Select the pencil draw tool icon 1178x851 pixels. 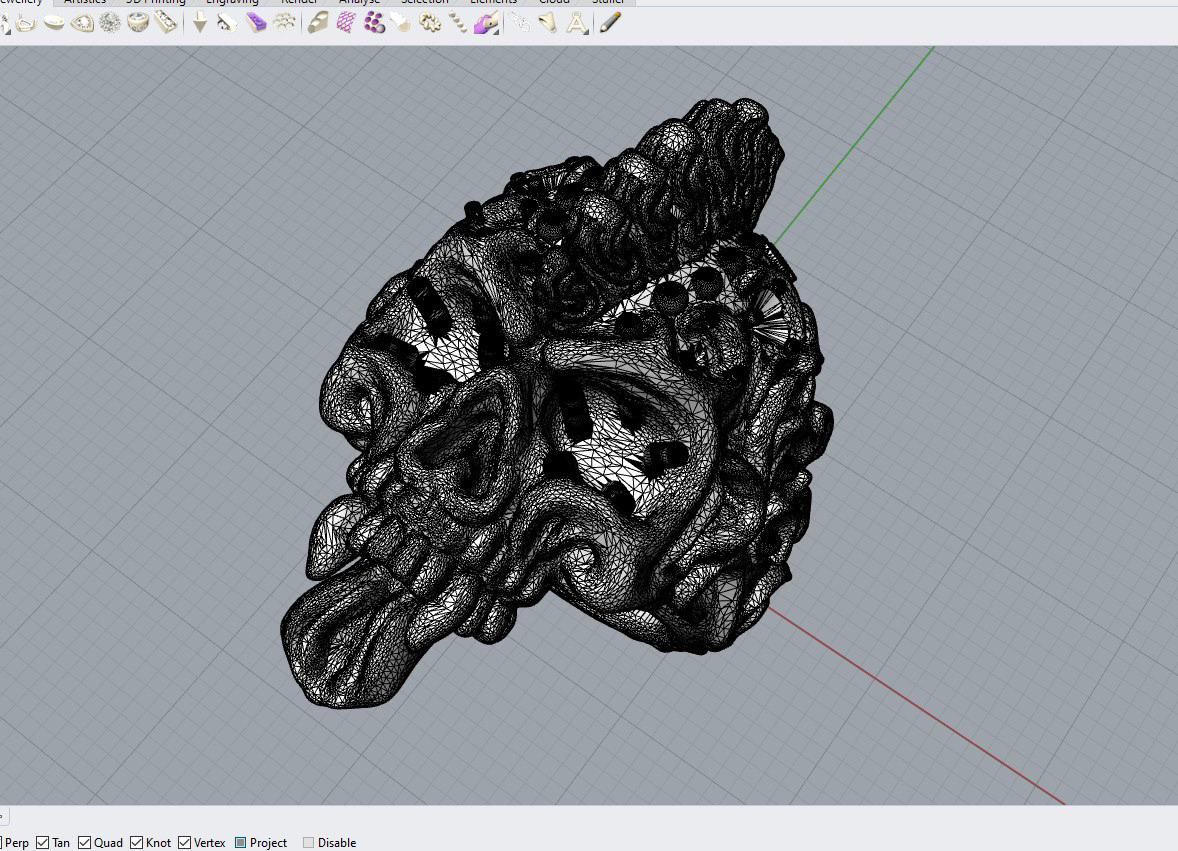tap(610, 23)
